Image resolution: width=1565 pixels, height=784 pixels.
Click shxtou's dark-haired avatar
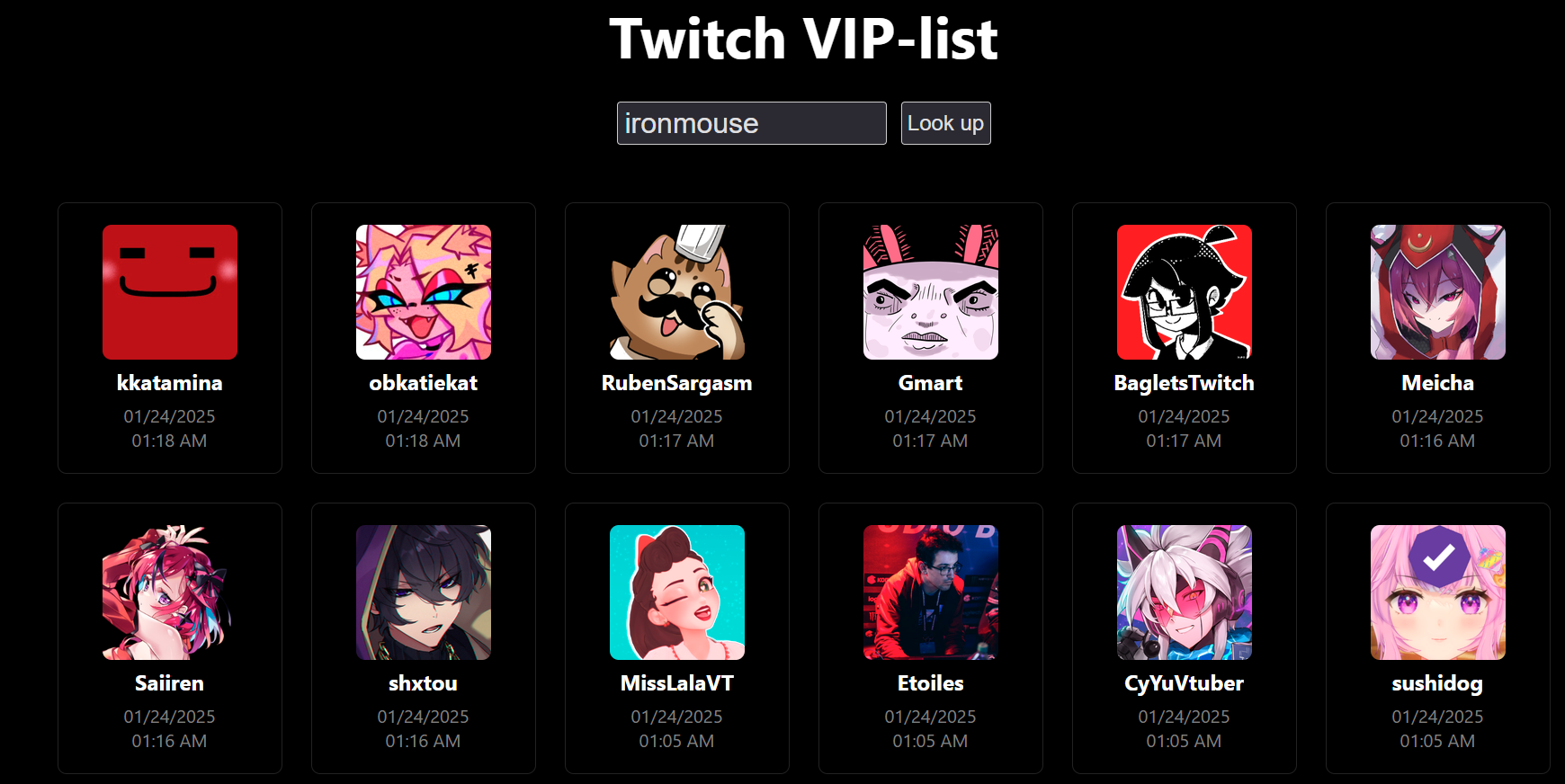click(x=424, y=592)
